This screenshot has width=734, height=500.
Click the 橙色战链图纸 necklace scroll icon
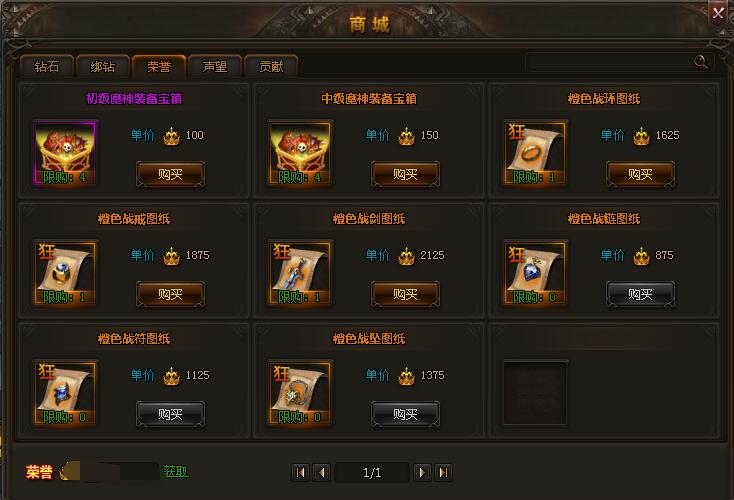click(535, 273)
